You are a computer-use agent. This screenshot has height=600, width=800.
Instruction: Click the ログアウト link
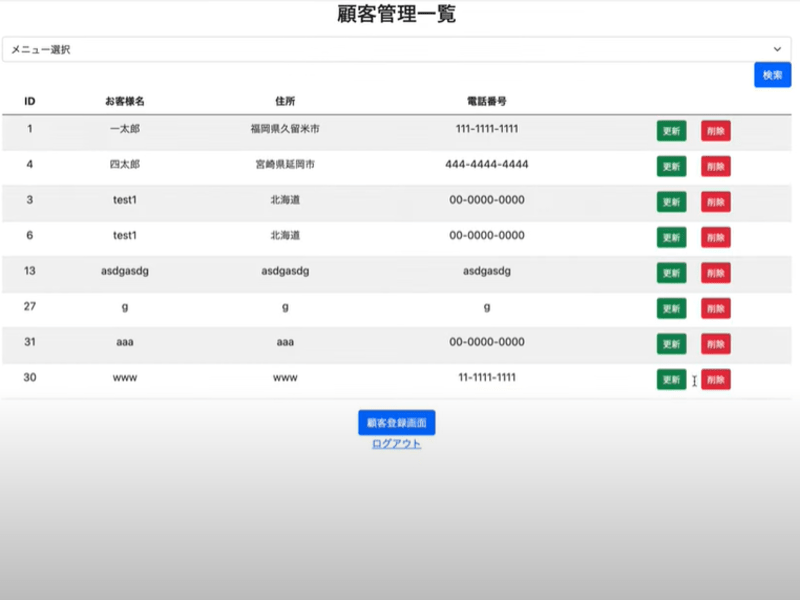pyautogui.click(x=396, y=444)
